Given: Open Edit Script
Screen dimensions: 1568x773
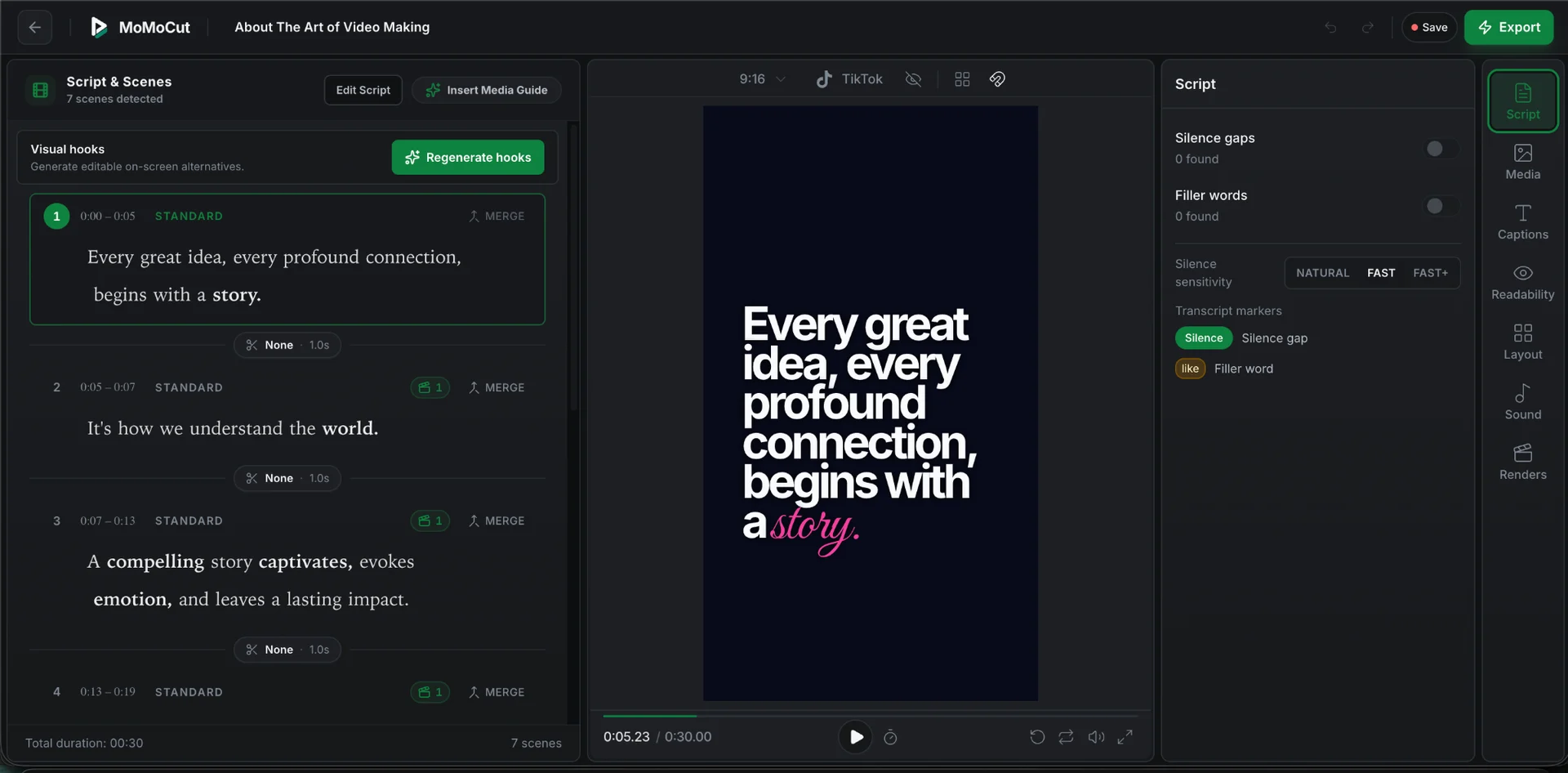Looking at the screenshot, I should click(363, 90).
